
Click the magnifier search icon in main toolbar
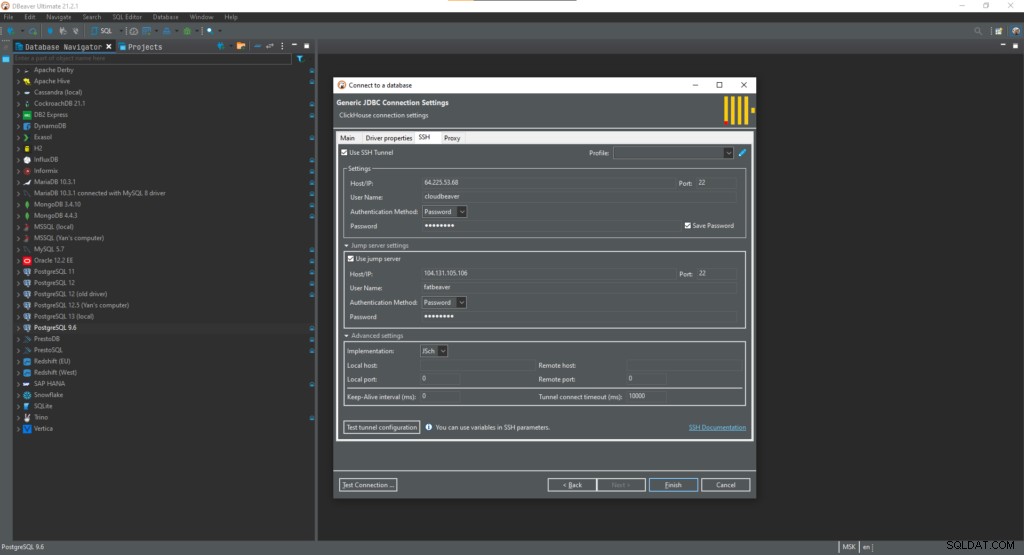tap(210, 31)
